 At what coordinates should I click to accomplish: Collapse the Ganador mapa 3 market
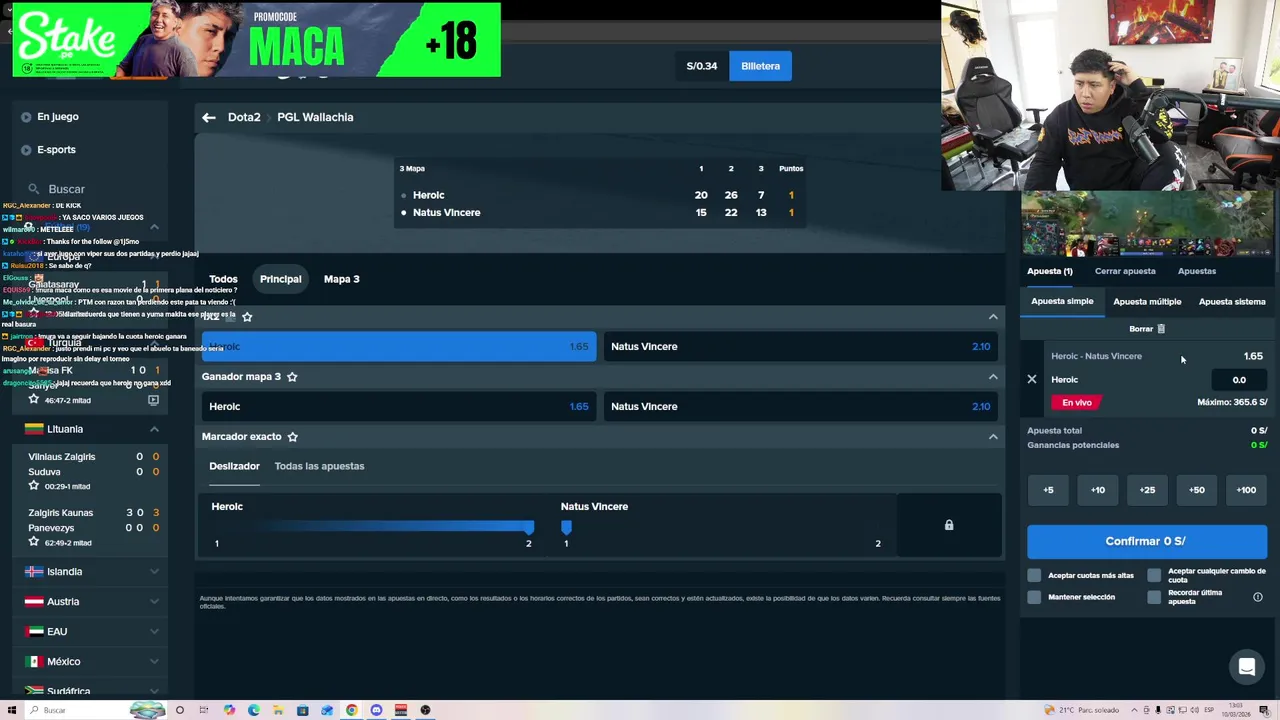(x=993, y=377)
